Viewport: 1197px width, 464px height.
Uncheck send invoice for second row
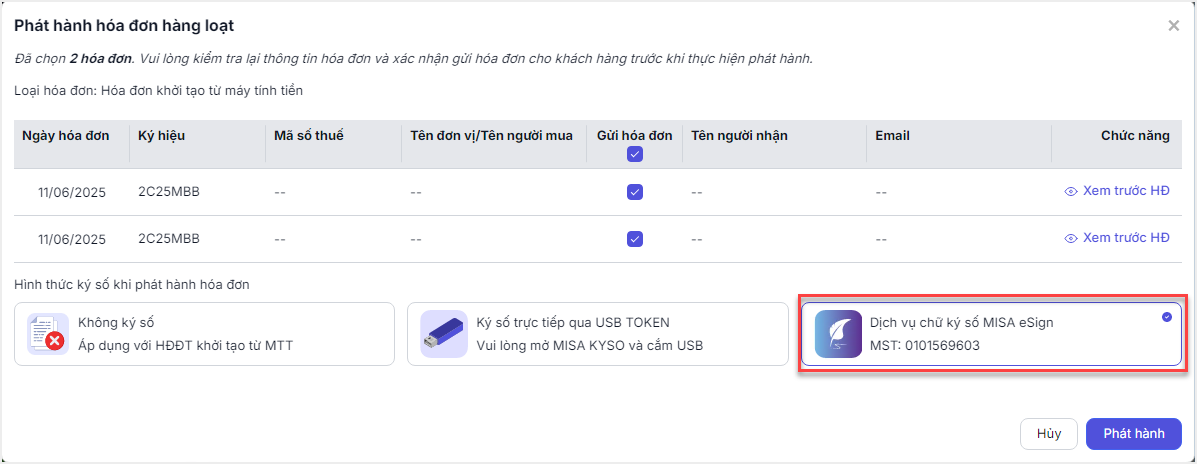click(635, 239)
